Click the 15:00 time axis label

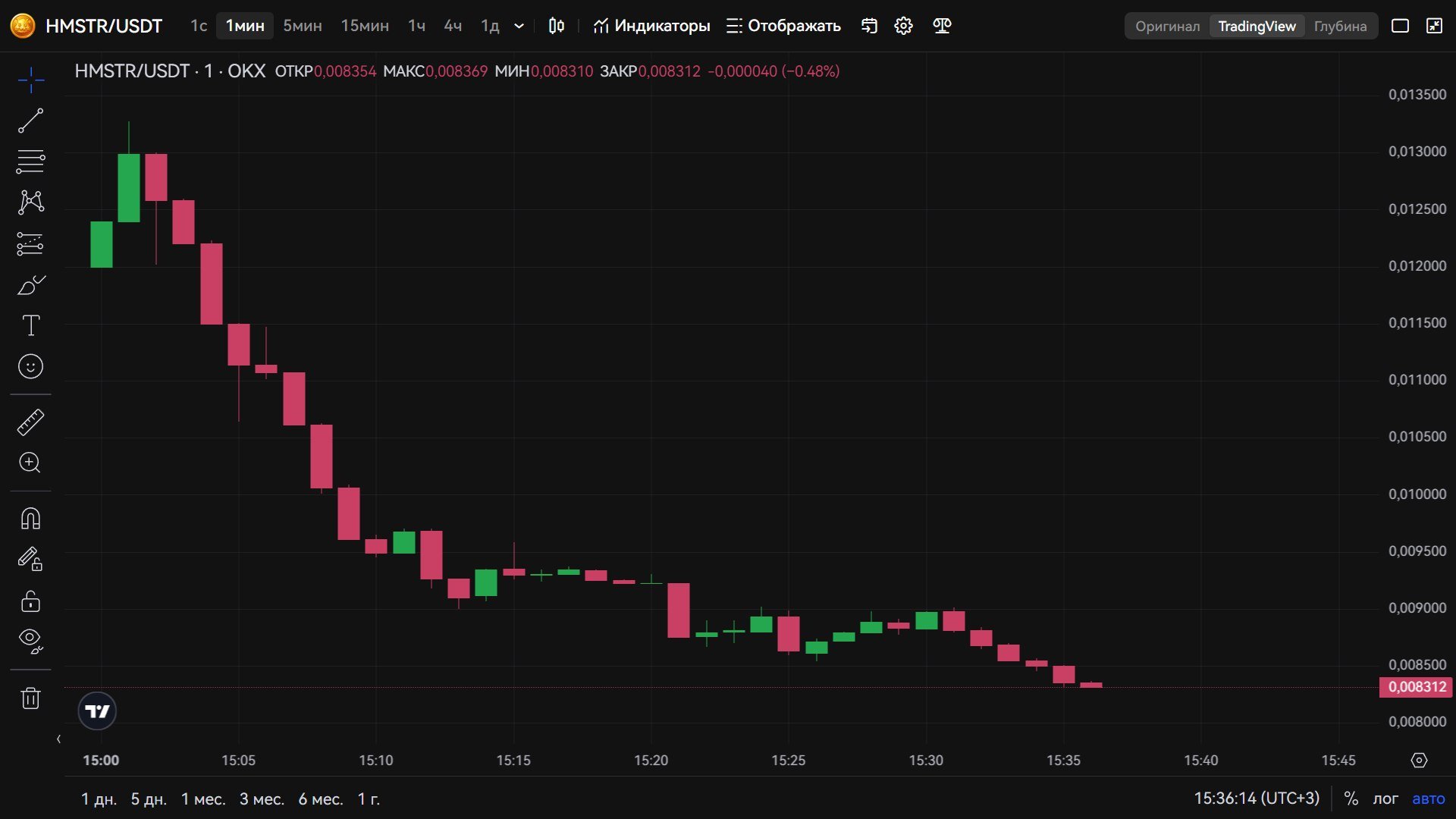coord(101,760)
